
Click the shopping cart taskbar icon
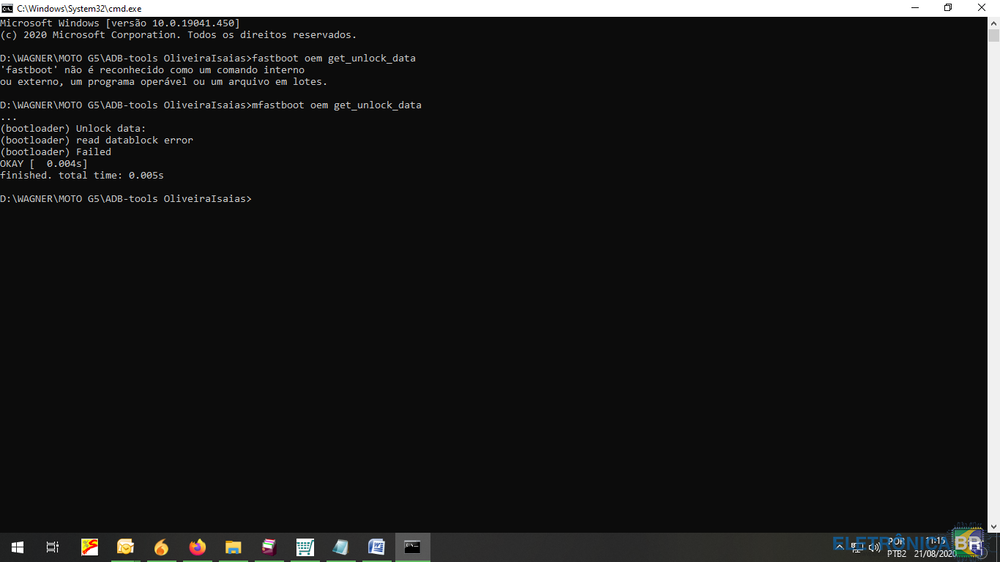(x=305, y=547)
